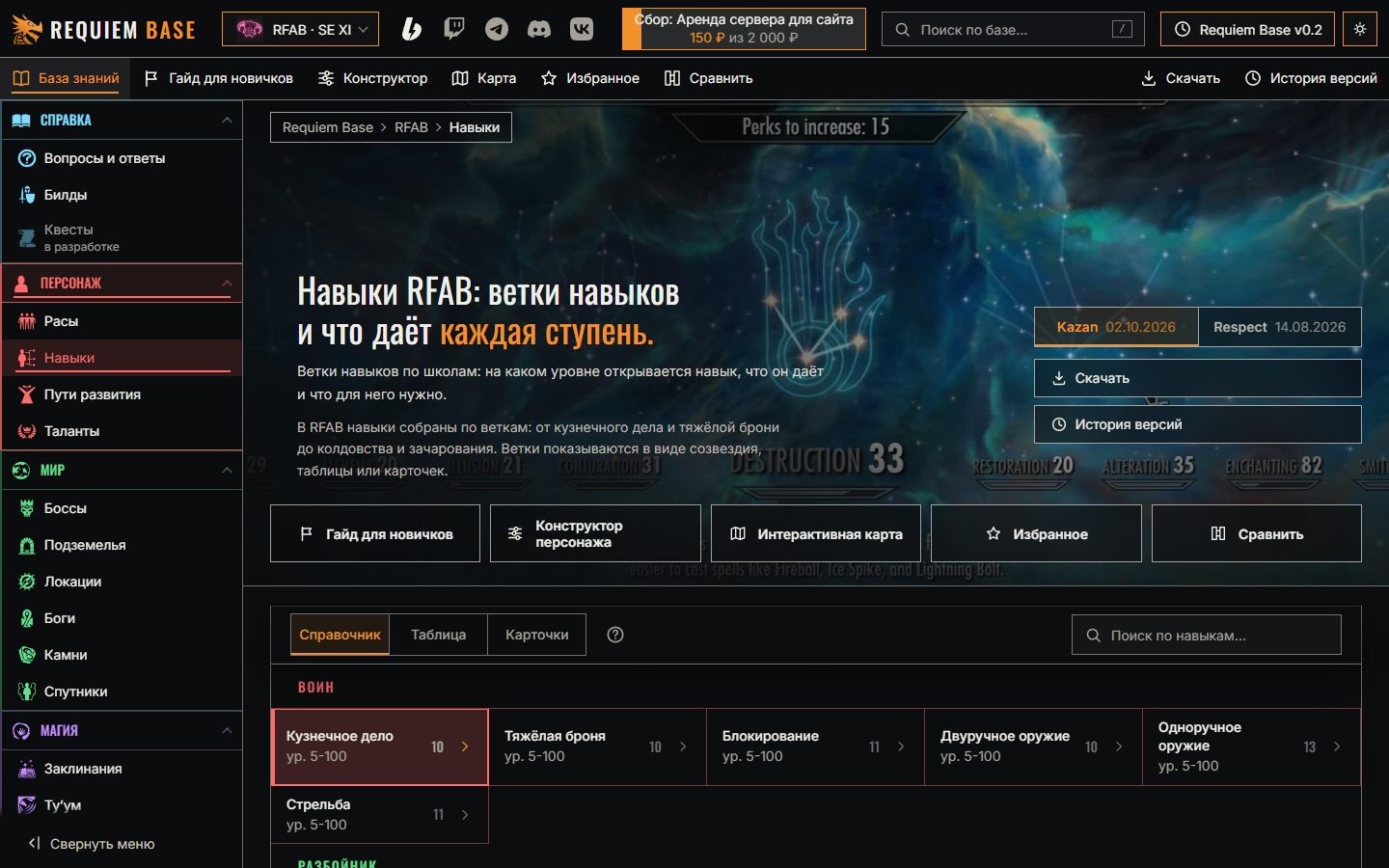1389x868 pixels.
Task: Switch to 'Таблица' view
Action: (x=439, y=635)
